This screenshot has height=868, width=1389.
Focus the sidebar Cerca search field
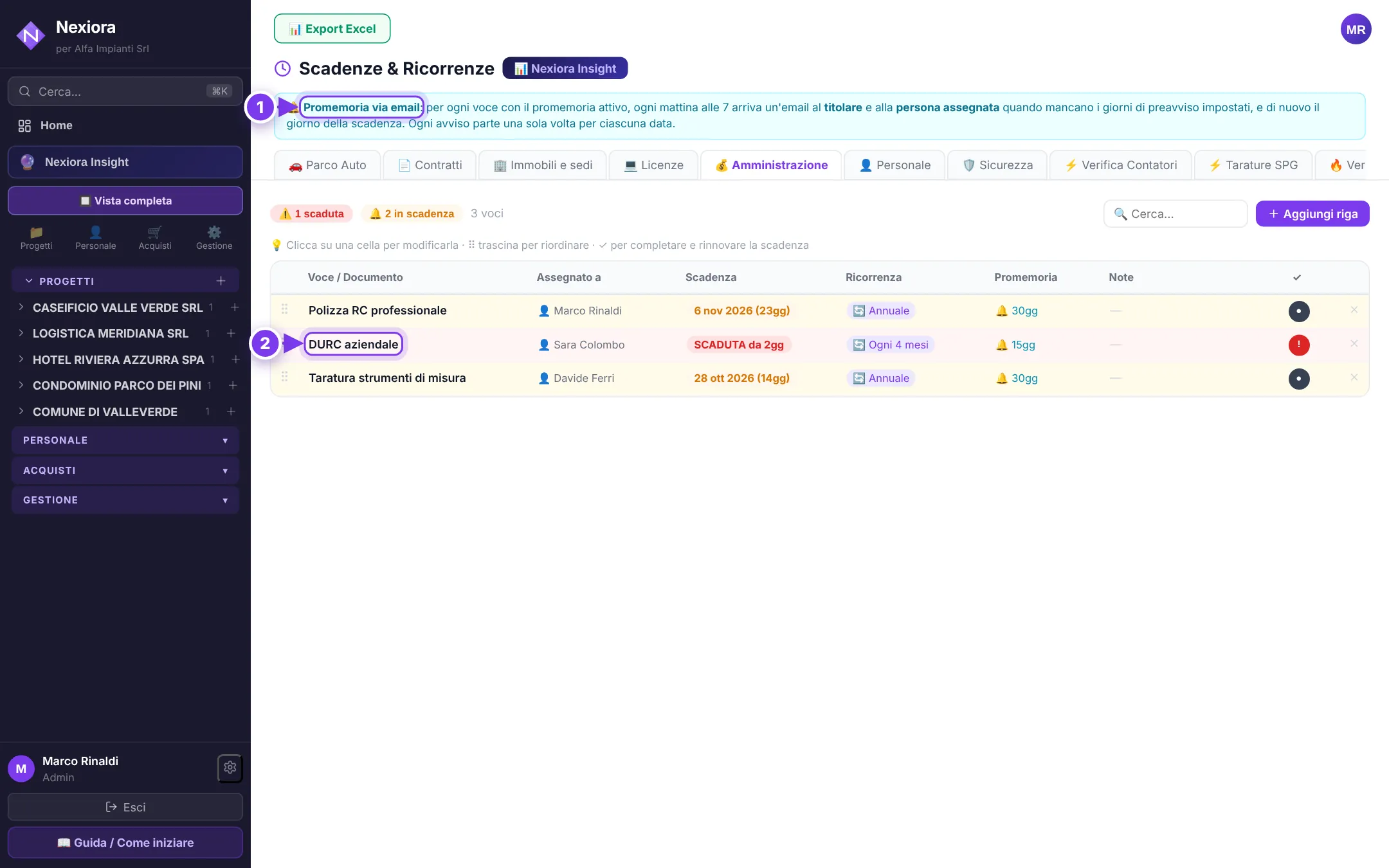tap(125, 91)
